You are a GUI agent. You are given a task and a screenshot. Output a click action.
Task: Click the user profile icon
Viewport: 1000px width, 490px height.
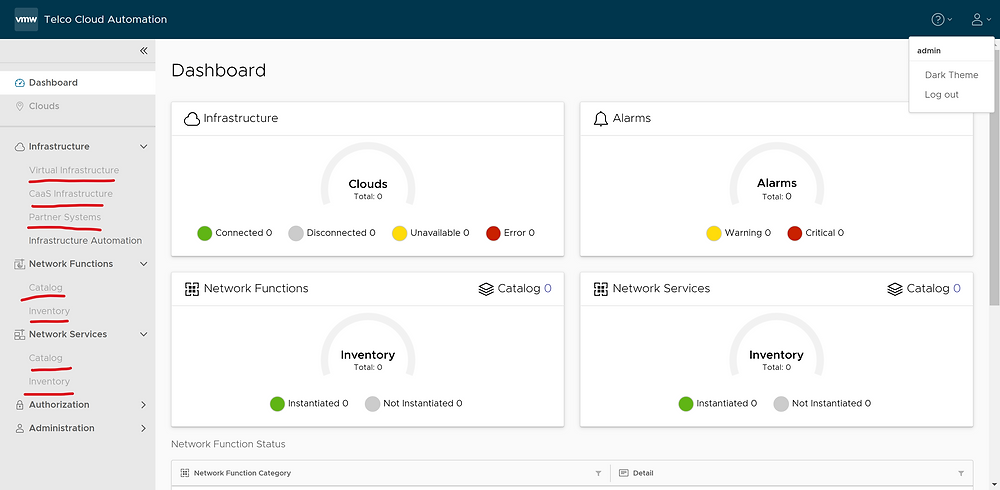pyautogui.click(x=977, y=19)
